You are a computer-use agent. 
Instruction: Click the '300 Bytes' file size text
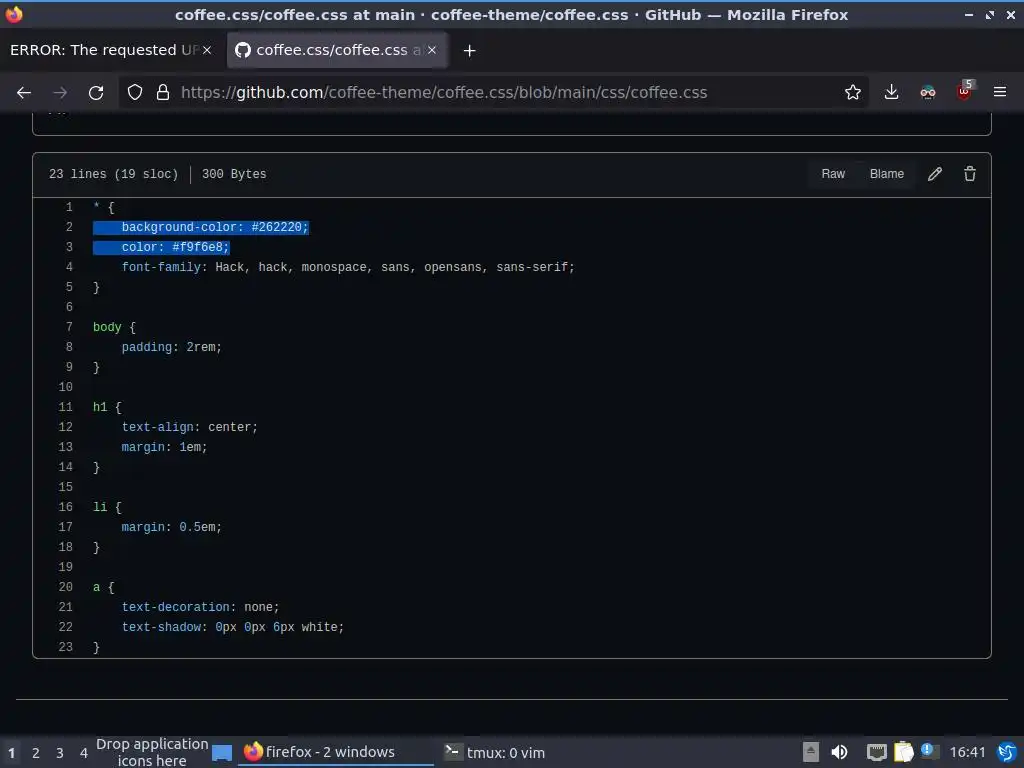[x=234, y=174]
